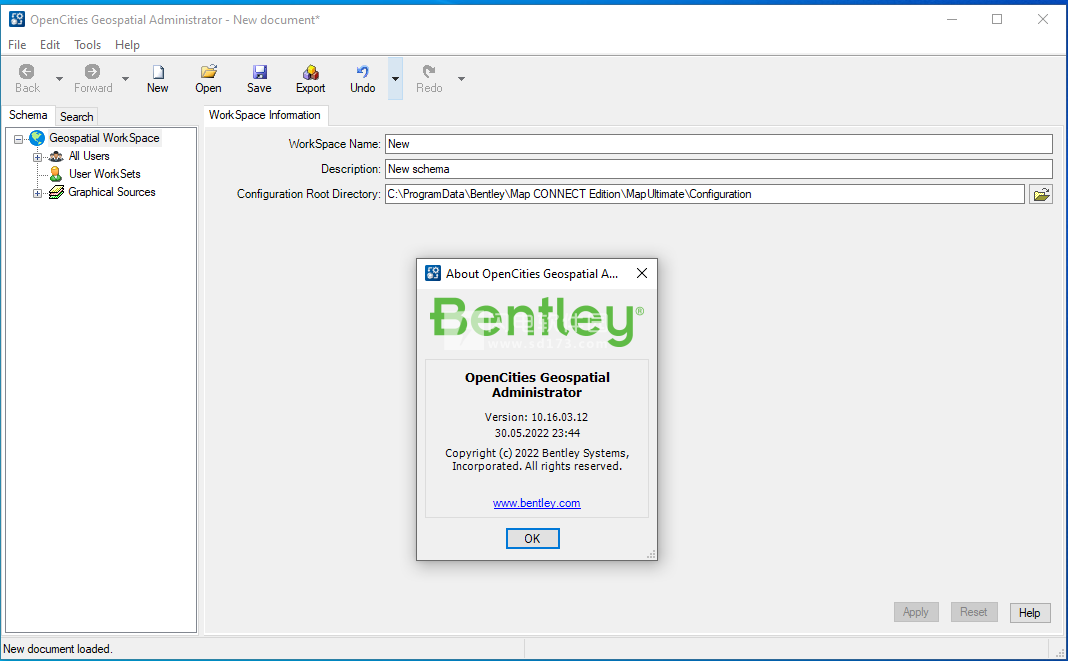Browse for Configuration Root Directory folder
The image size is (1068, 661).
click(x=1041, y=194)
